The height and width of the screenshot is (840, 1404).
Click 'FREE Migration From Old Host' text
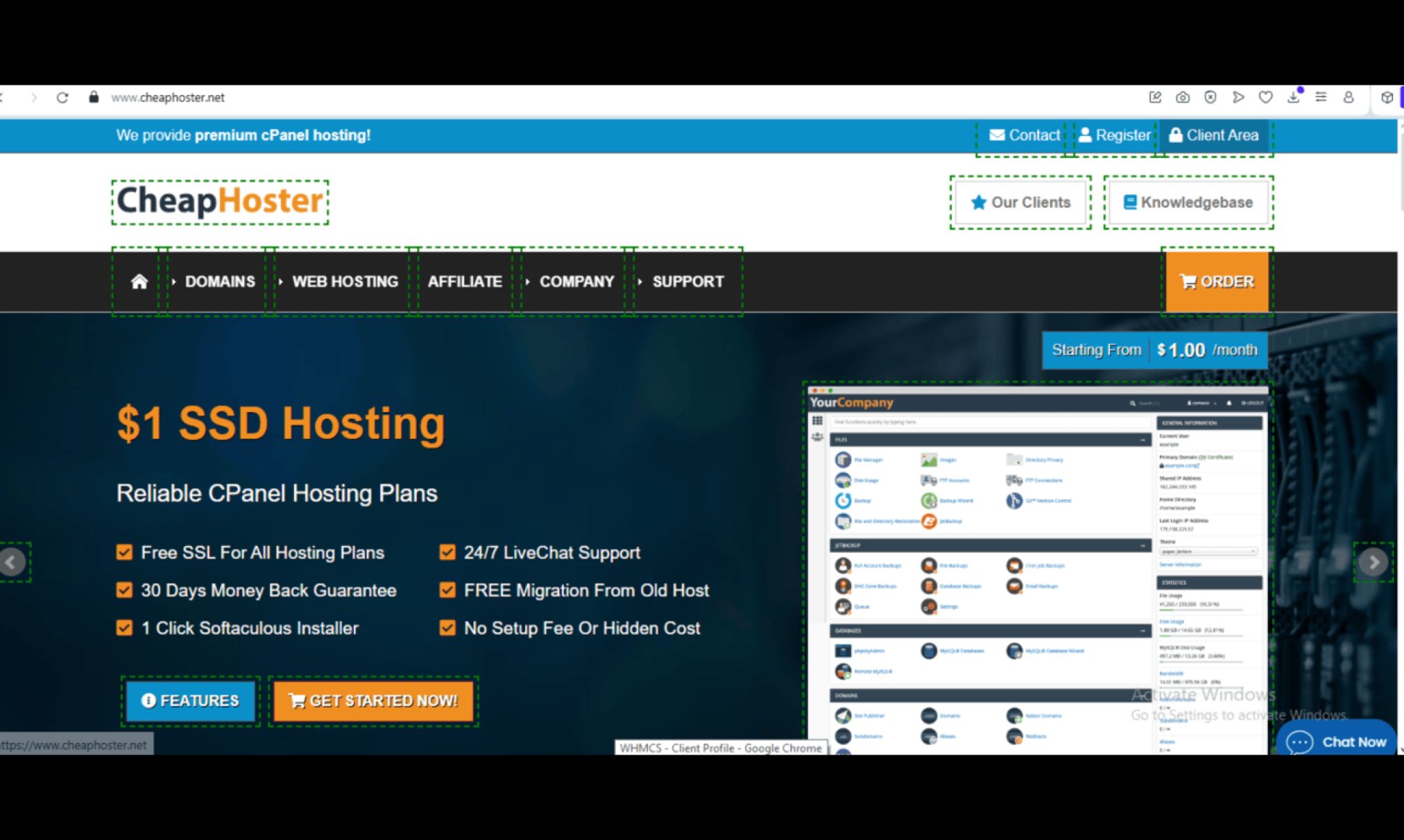point(586,590)
